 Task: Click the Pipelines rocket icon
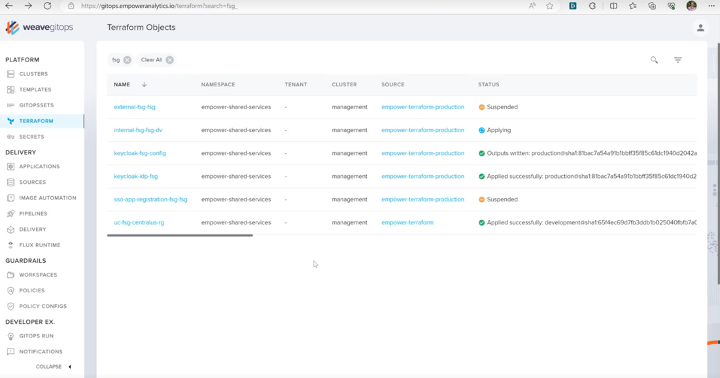(x=11, y=214)
